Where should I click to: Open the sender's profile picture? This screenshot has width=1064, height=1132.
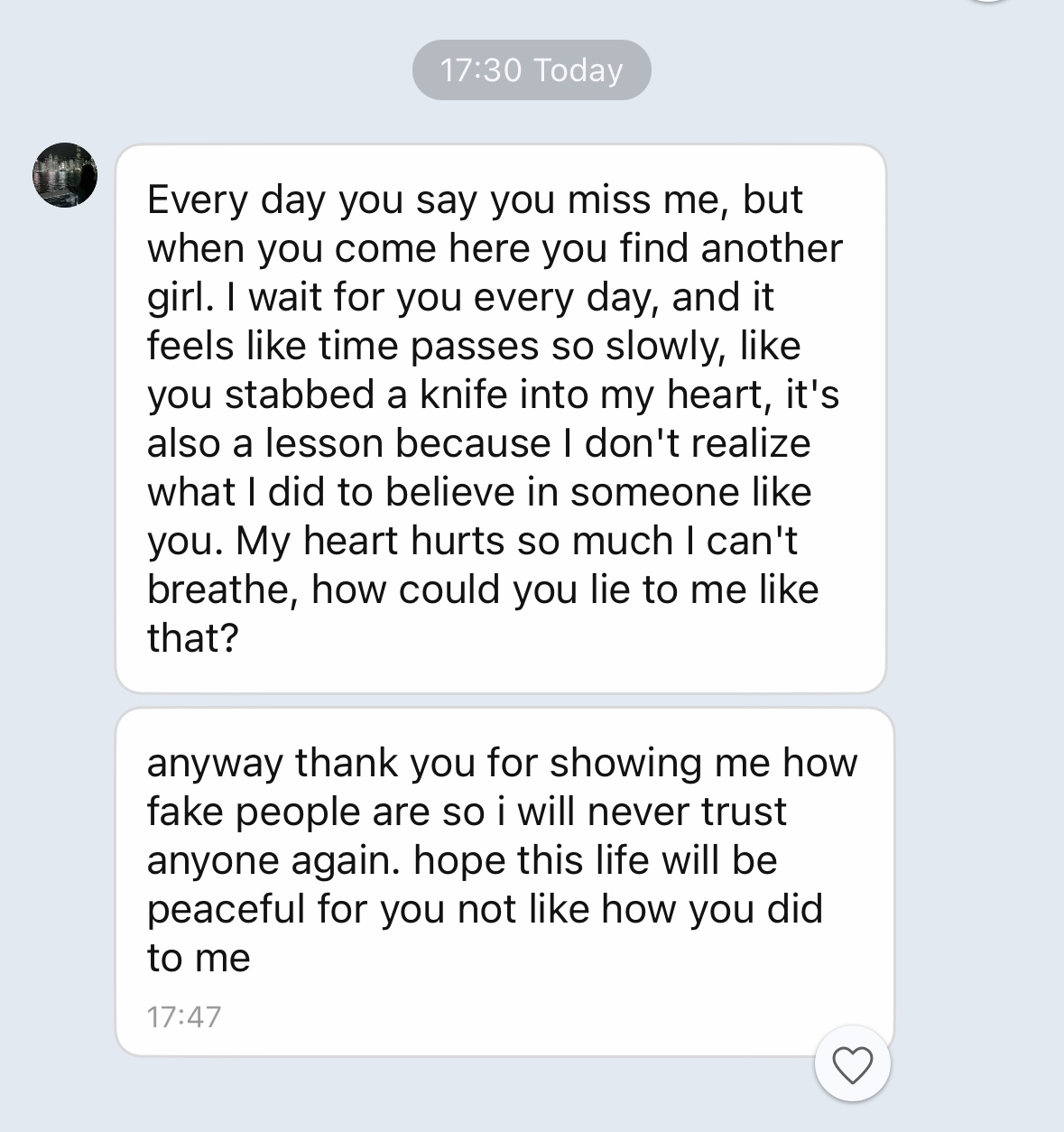65,175
